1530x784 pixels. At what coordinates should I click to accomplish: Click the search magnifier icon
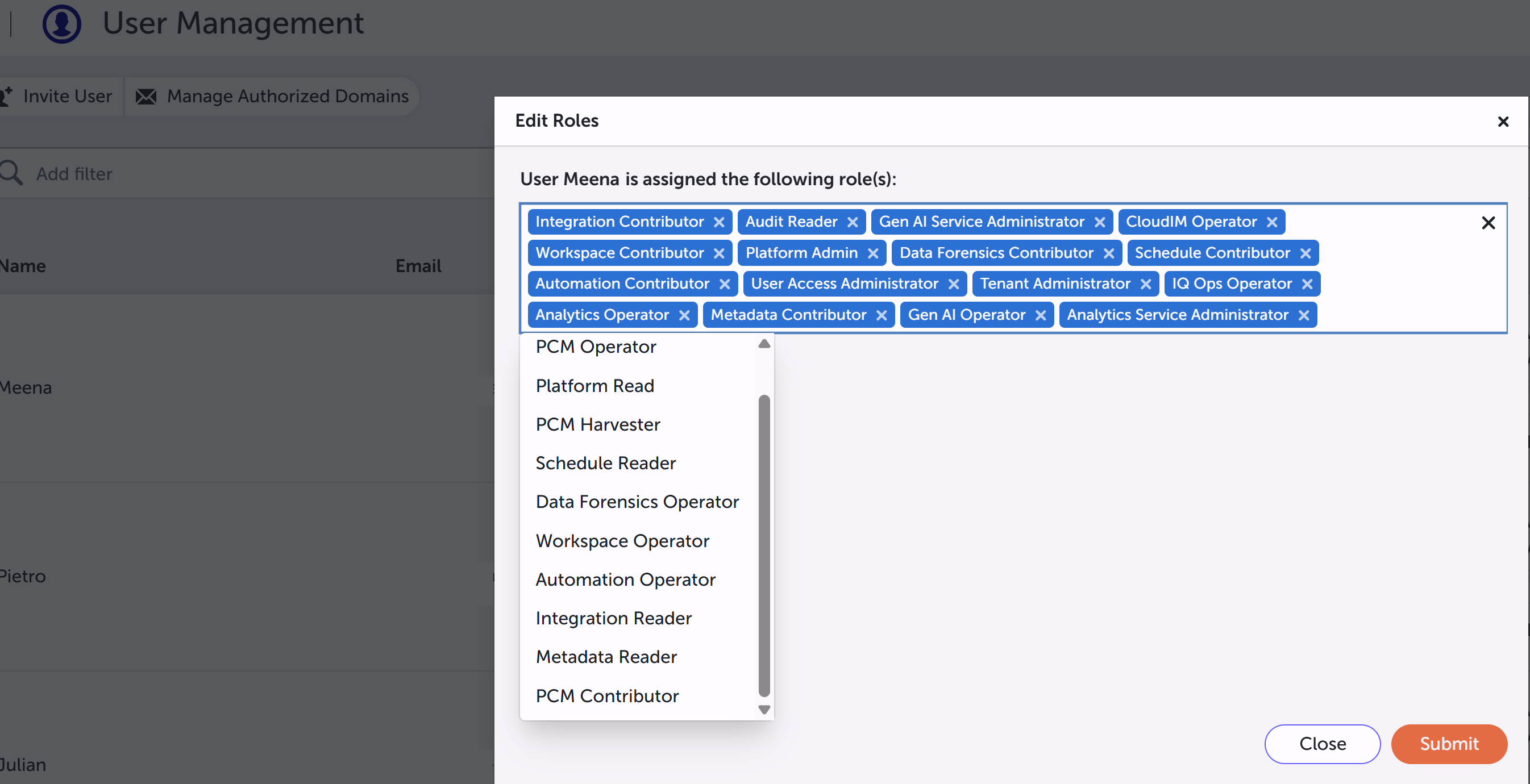11,173
